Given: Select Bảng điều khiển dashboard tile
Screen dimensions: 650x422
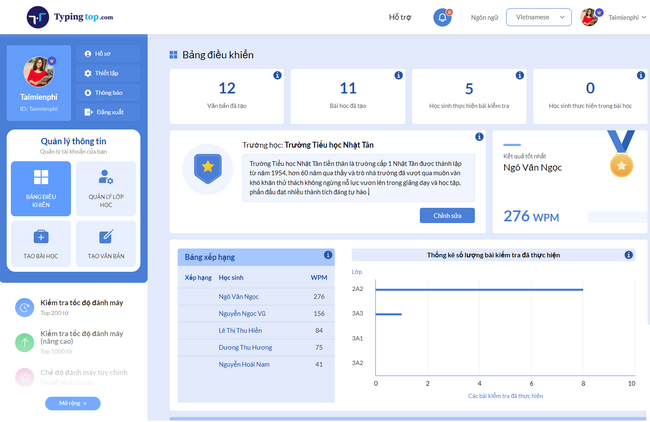Looking at the screenshot, I should 41,189.
